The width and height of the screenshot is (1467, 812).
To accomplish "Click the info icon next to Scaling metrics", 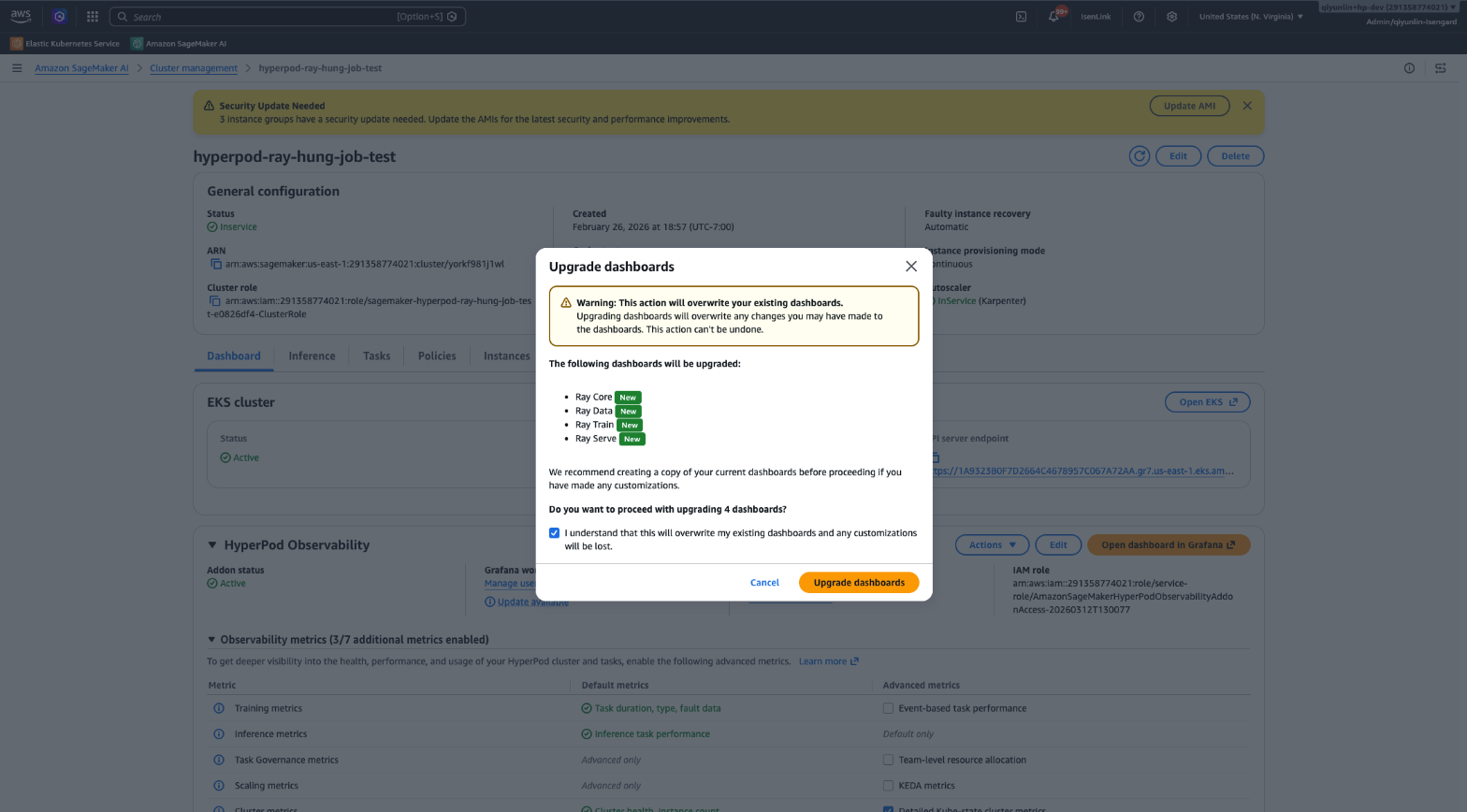I will coord(219,786).
